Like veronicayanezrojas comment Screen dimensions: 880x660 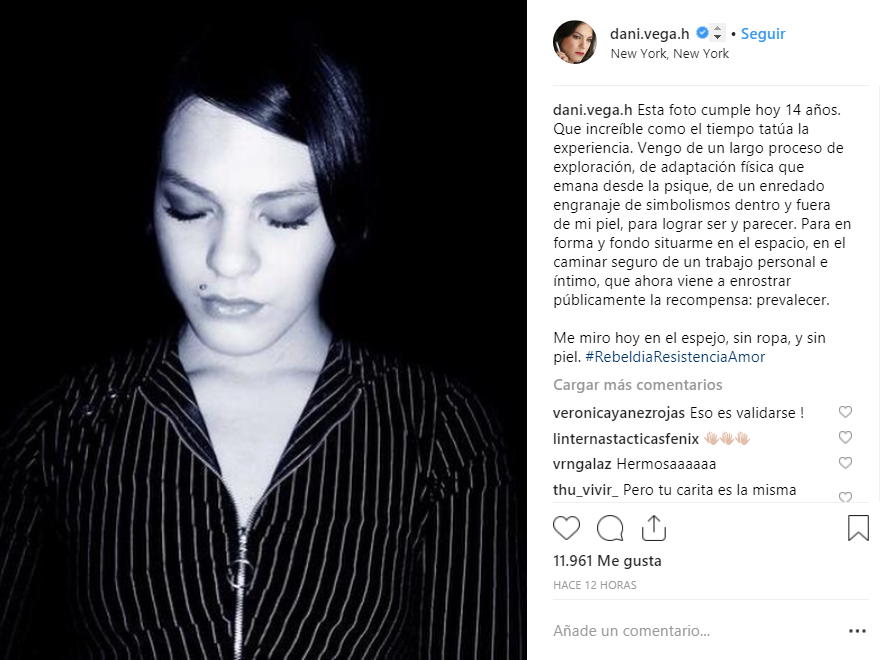(x=845, y=412)
